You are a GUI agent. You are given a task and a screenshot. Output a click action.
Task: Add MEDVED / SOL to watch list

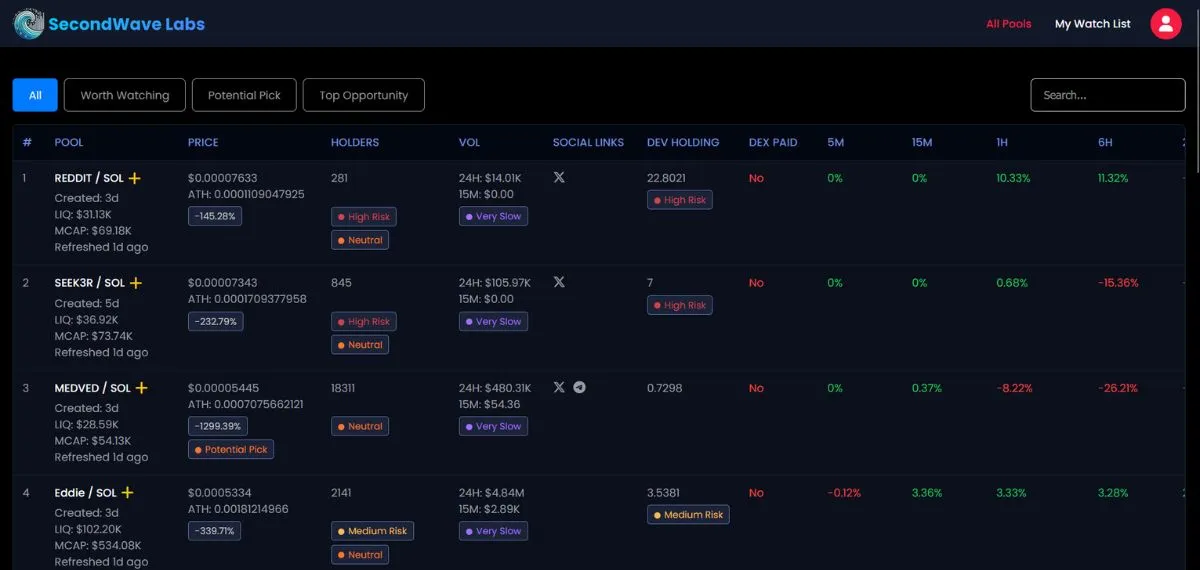click(142, 388)
